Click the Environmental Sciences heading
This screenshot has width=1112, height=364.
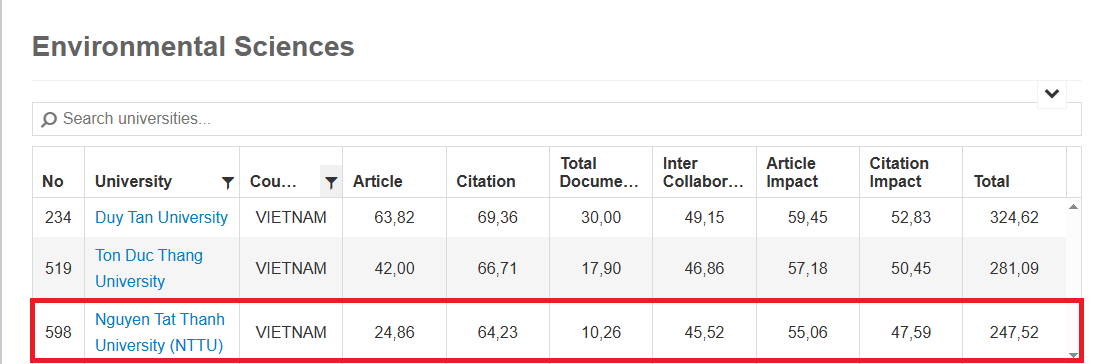(193, 47)
